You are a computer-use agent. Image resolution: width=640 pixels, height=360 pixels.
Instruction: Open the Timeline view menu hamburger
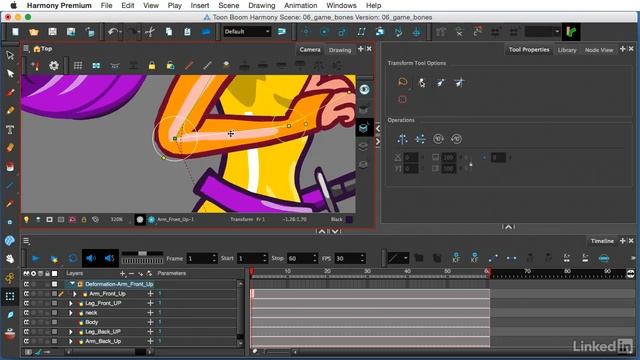click(27, 241)
